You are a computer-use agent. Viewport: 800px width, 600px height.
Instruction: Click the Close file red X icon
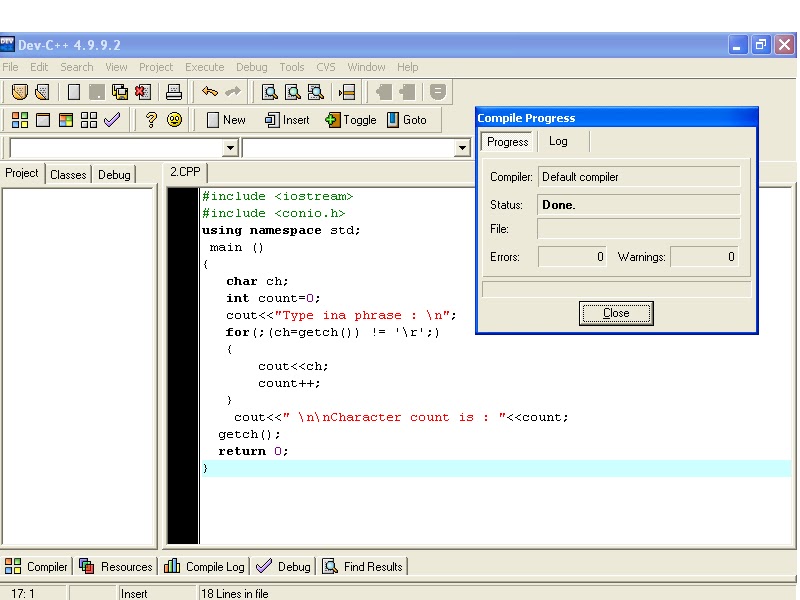coord(142,92)
